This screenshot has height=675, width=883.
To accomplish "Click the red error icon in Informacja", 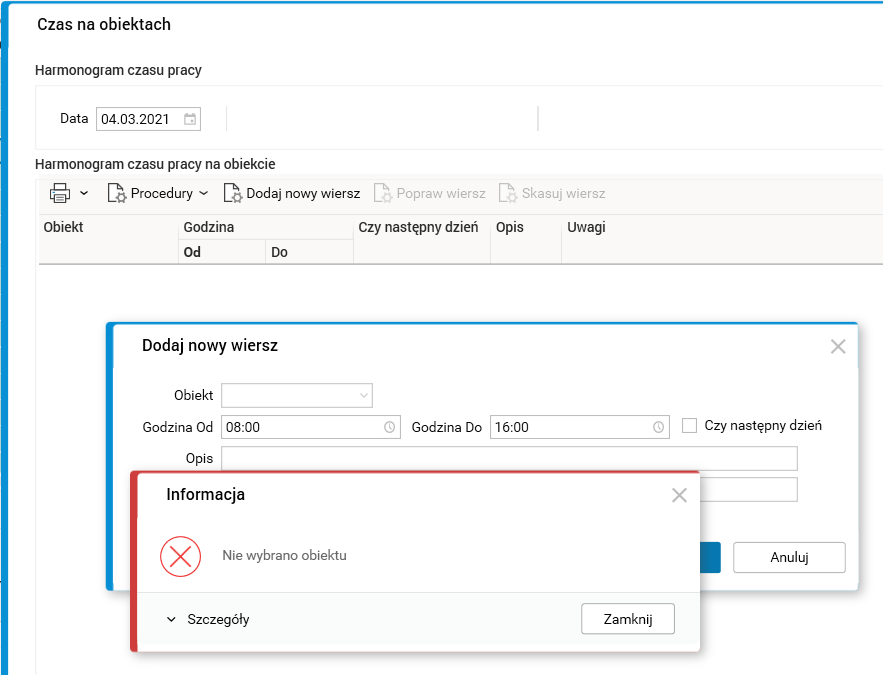I will 181,555.
